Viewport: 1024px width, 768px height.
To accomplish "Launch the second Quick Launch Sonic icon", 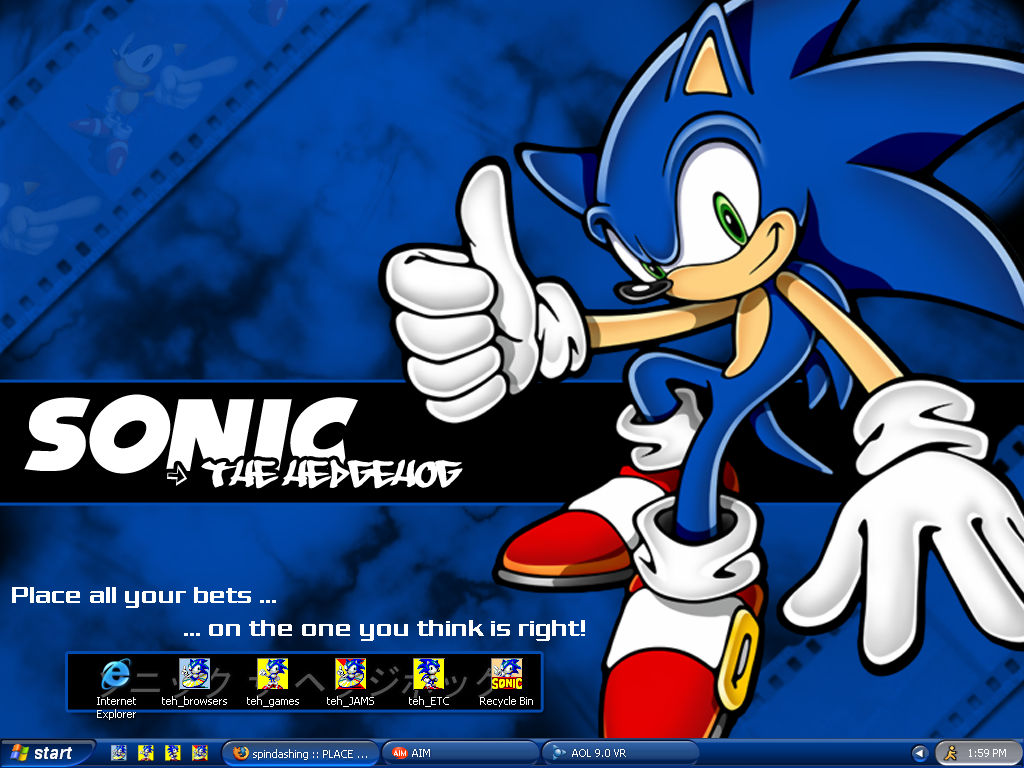I will (x=146, y=753).
